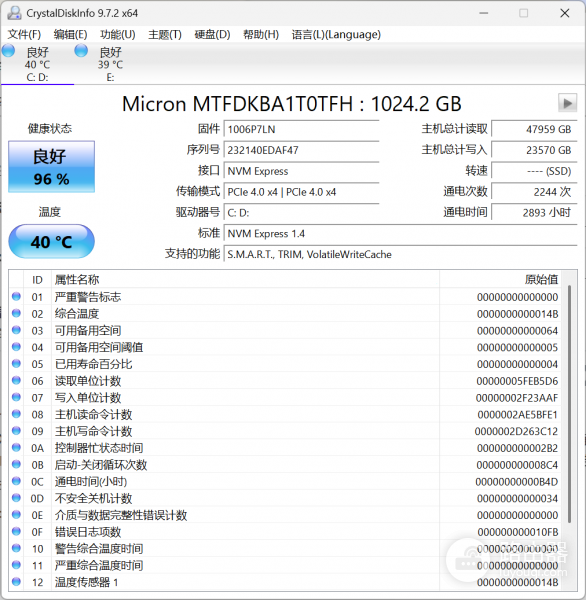Select the 已用寿命百分比 attribute name
The width and height of the screenshot is (586, 600).
point(93,364)
